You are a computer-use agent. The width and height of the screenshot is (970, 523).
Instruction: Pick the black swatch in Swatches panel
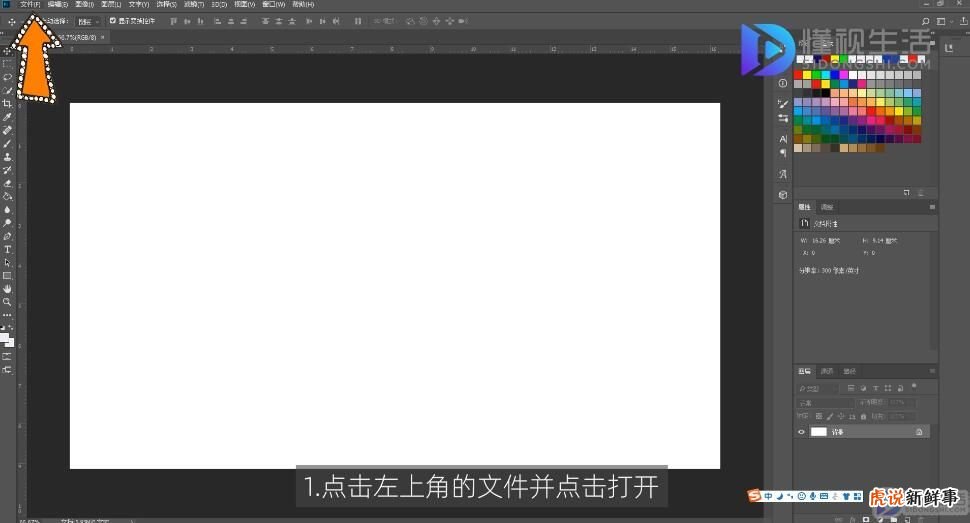click(826, 93)
